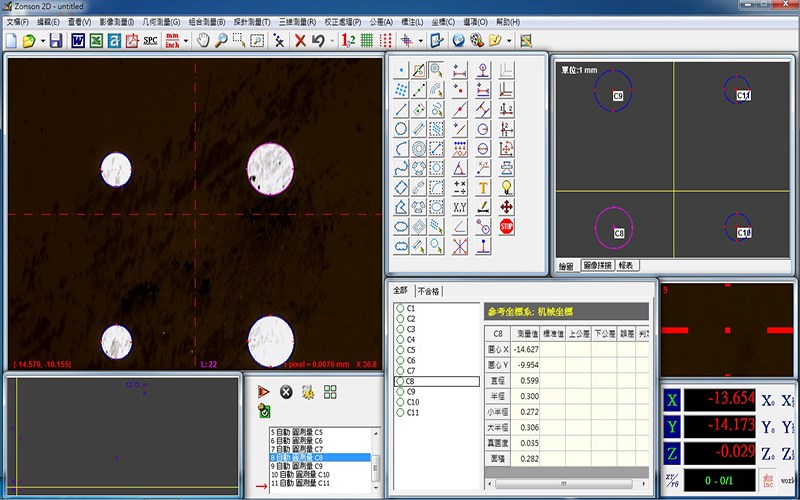
Task: Export results to Word via the W icon
Action: click(x=78, y=40)
